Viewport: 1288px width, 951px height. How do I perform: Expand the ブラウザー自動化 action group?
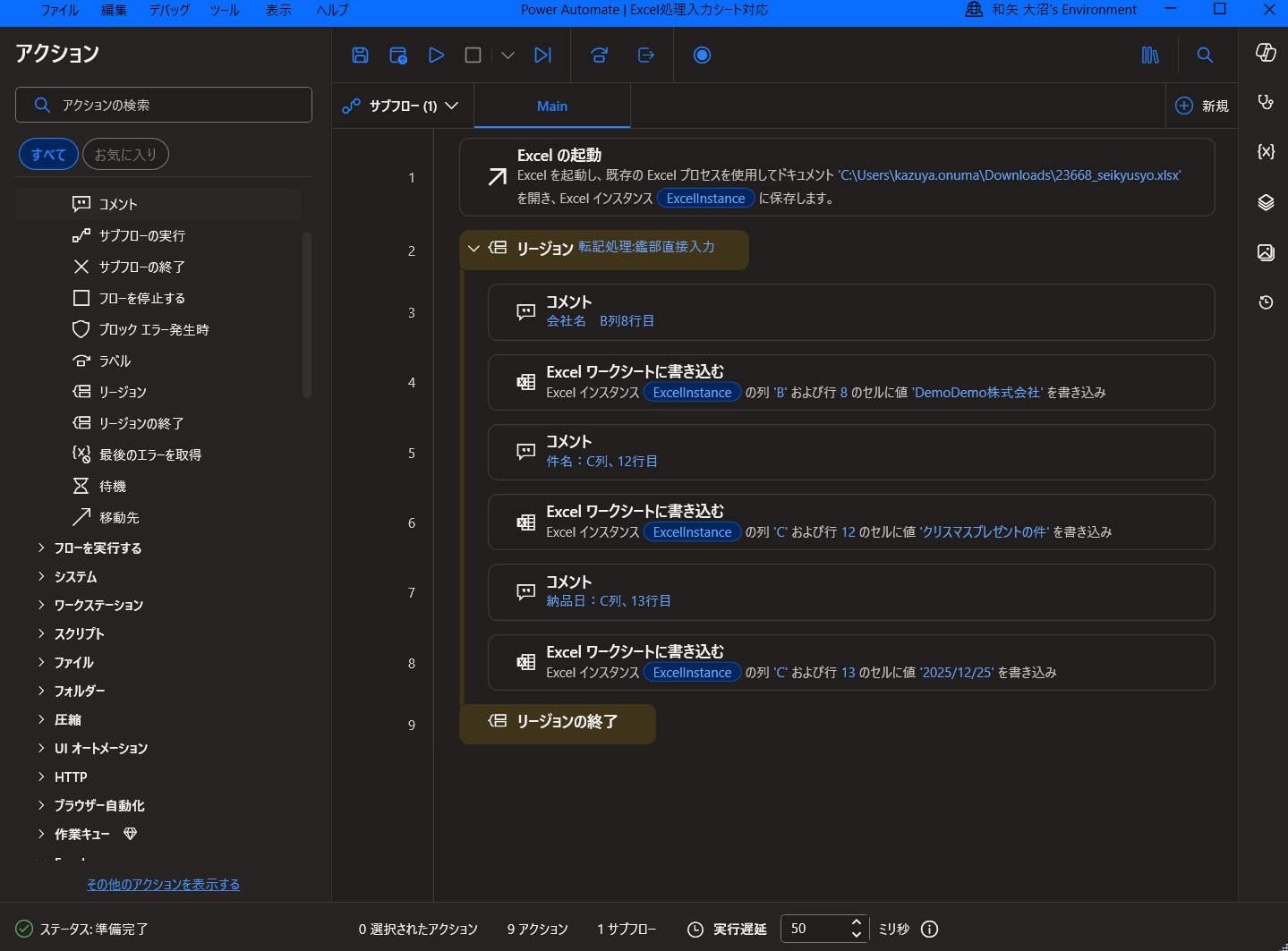coord(41,805)
